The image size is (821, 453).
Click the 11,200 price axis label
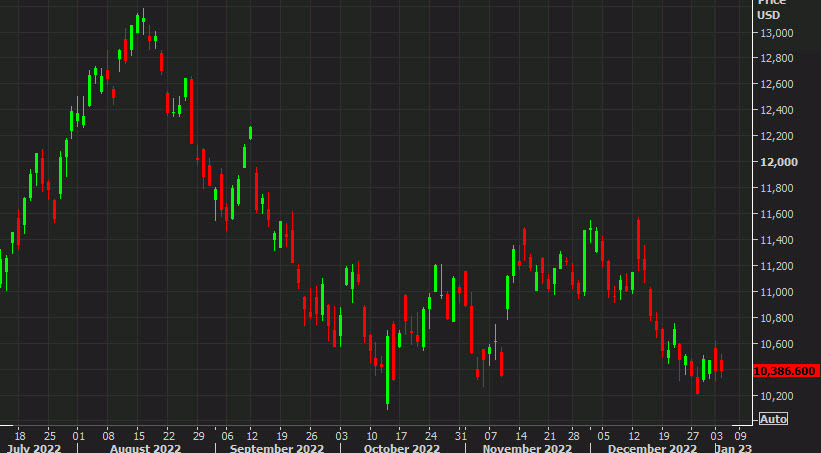(776, 266)
